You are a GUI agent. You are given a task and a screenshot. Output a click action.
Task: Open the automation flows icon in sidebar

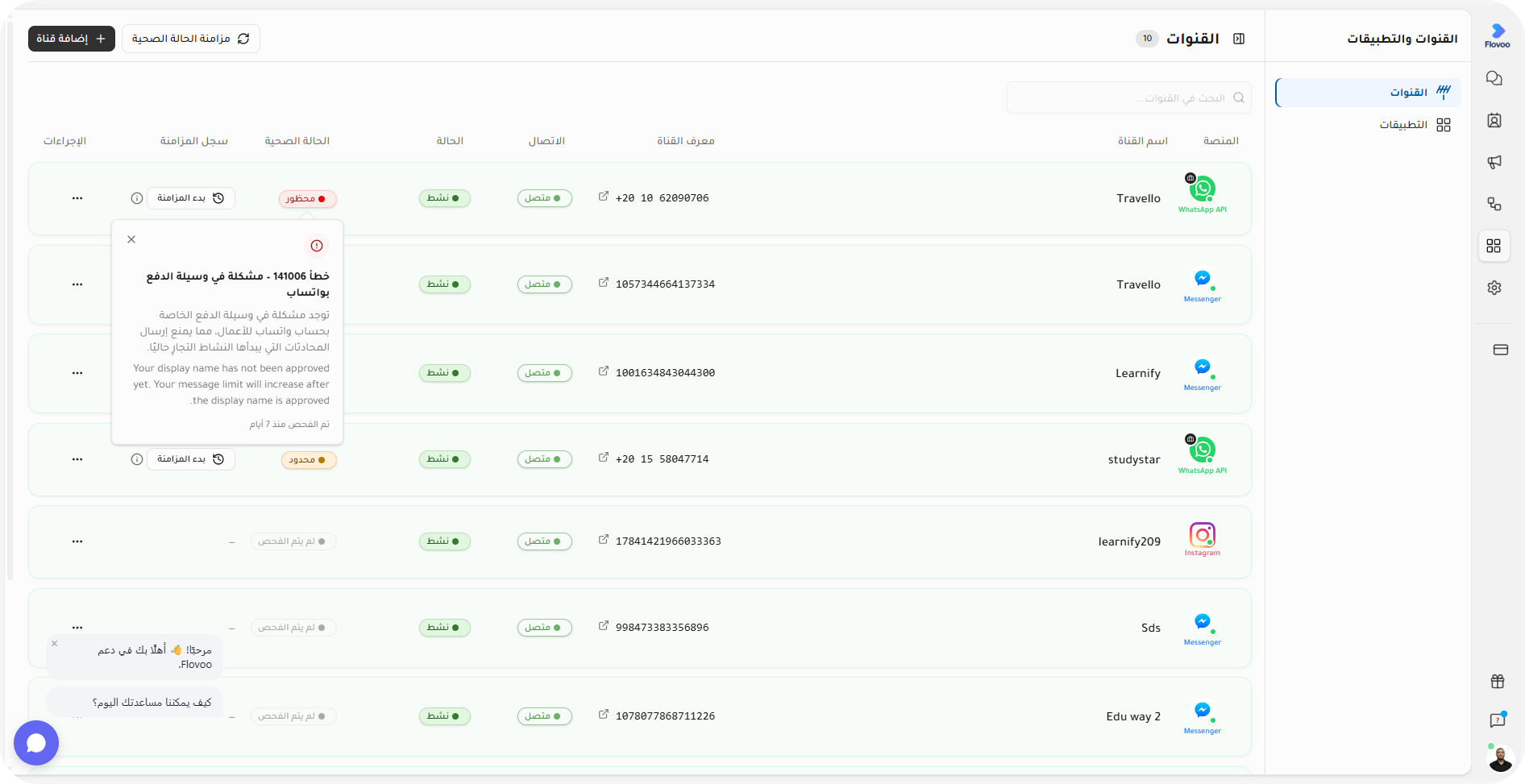(1494, 204)
